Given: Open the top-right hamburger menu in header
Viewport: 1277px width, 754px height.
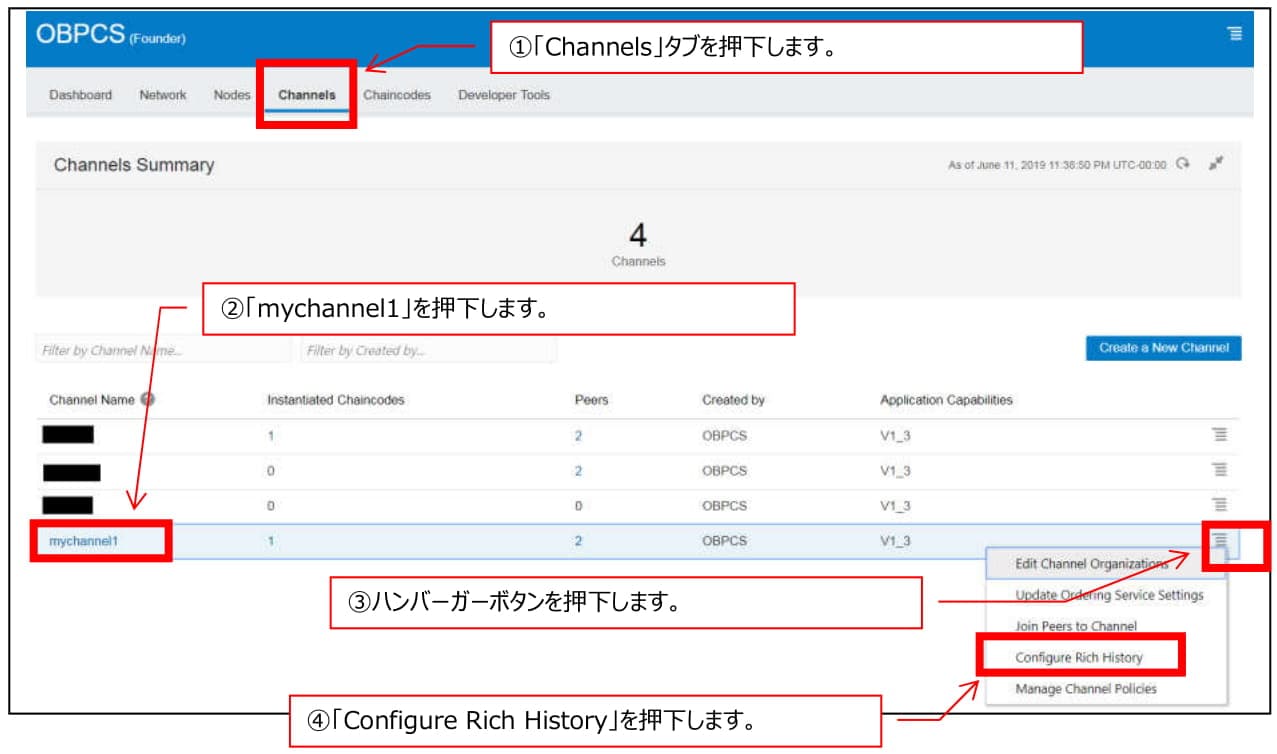Looking at the screenshot, I should tap(1235, 33).
